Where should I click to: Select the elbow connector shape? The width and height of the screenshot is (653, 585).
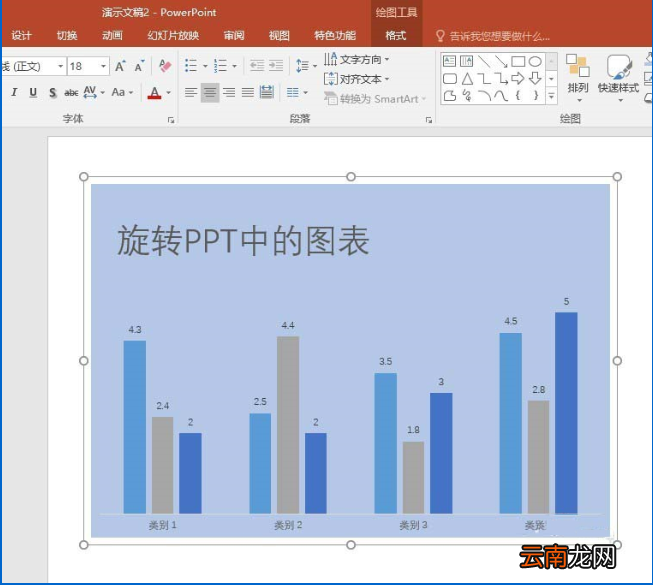(484, 78)
